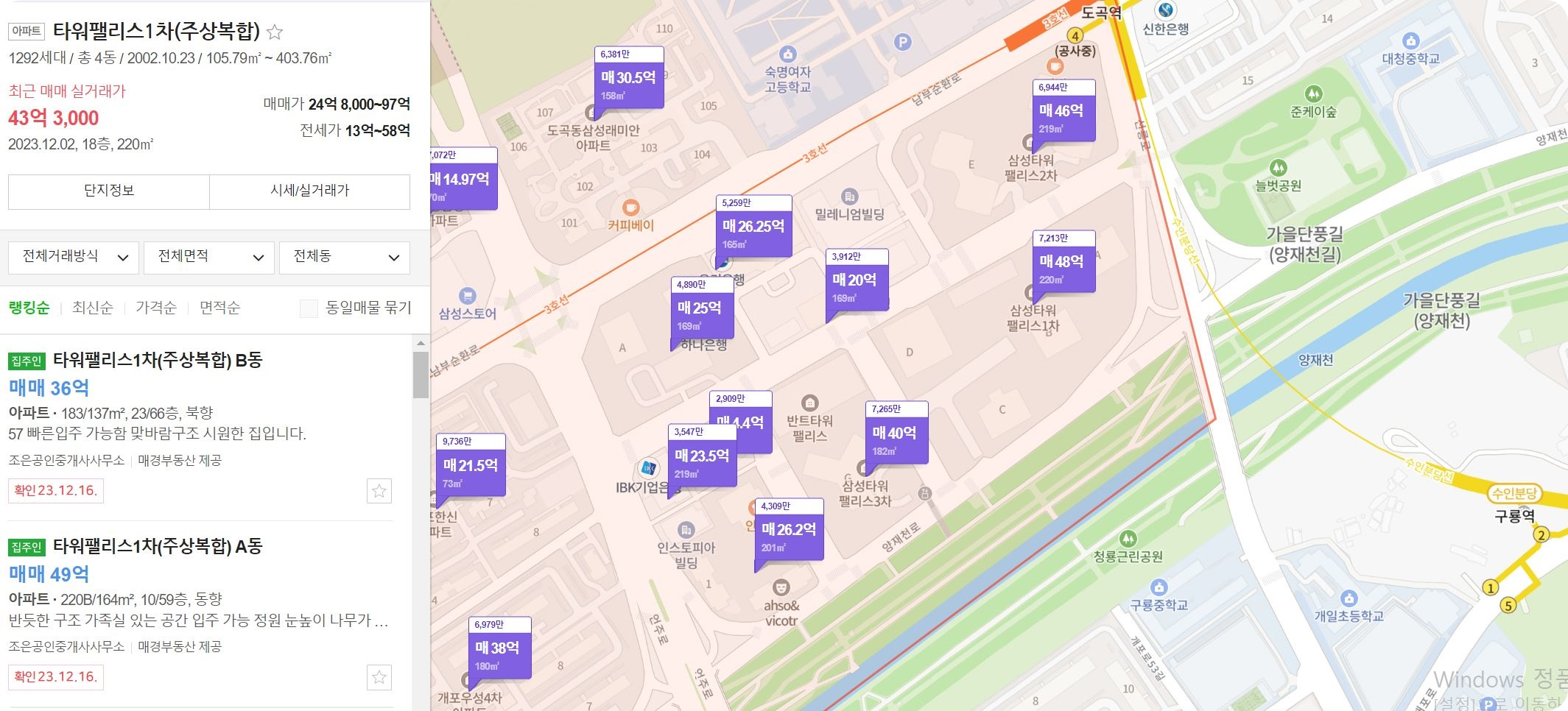Viewport: 1568px width, 711px height.
Task: Sort listings by 면적순
Action: coord(219,308)
